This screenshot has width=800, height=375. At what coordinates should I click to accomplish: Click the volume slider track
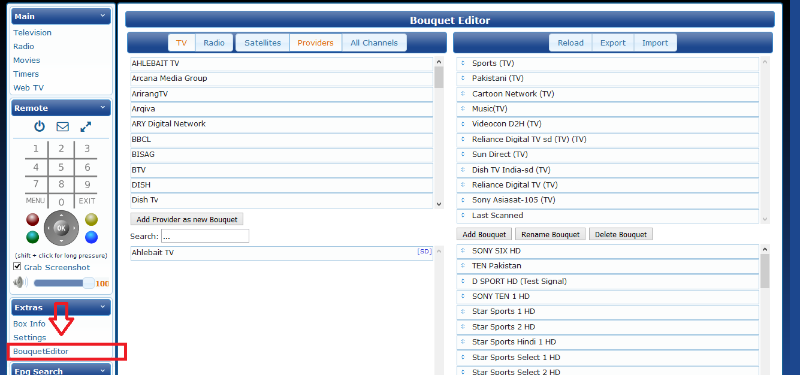(61, 283)
